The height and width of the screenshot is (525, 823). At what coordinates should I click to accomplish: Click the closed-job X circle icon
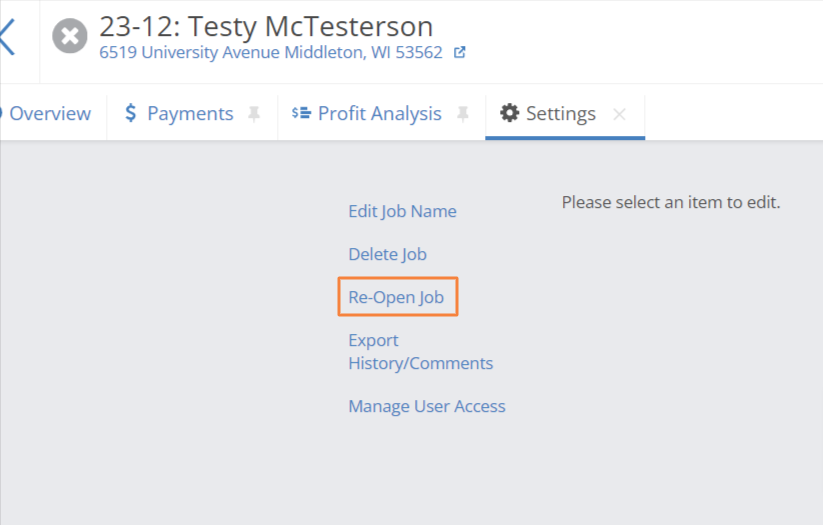click(x=70, y=36)
